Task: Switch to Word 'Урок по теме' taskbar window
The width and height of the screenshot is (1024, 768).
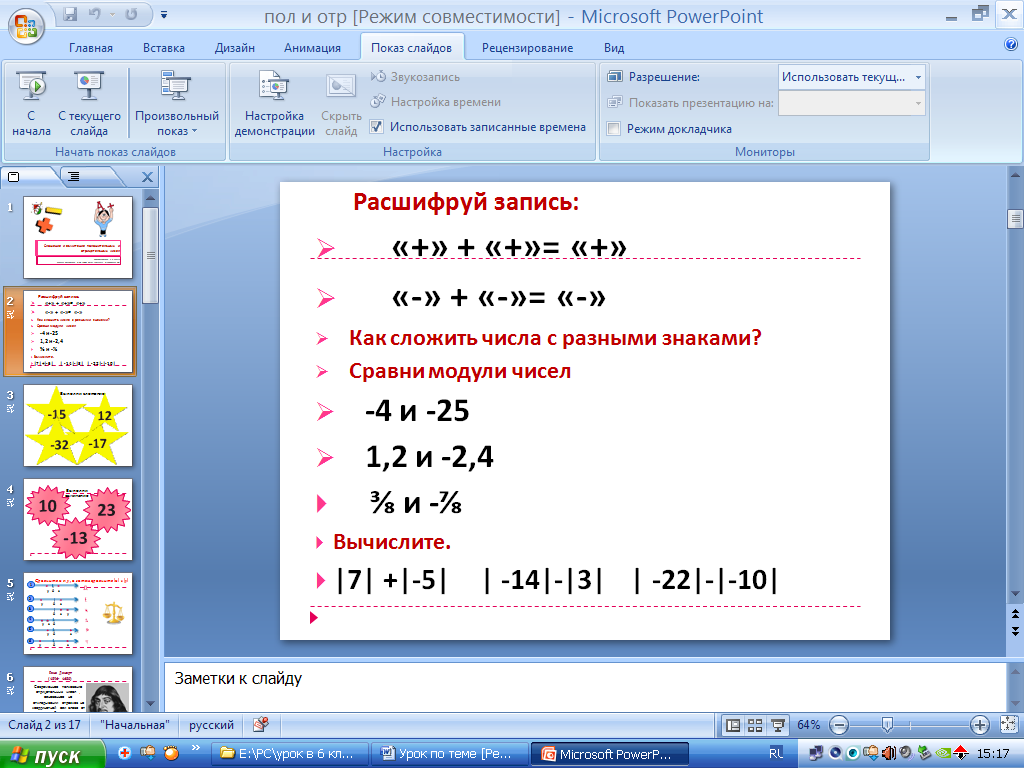Action: [451, 754]
